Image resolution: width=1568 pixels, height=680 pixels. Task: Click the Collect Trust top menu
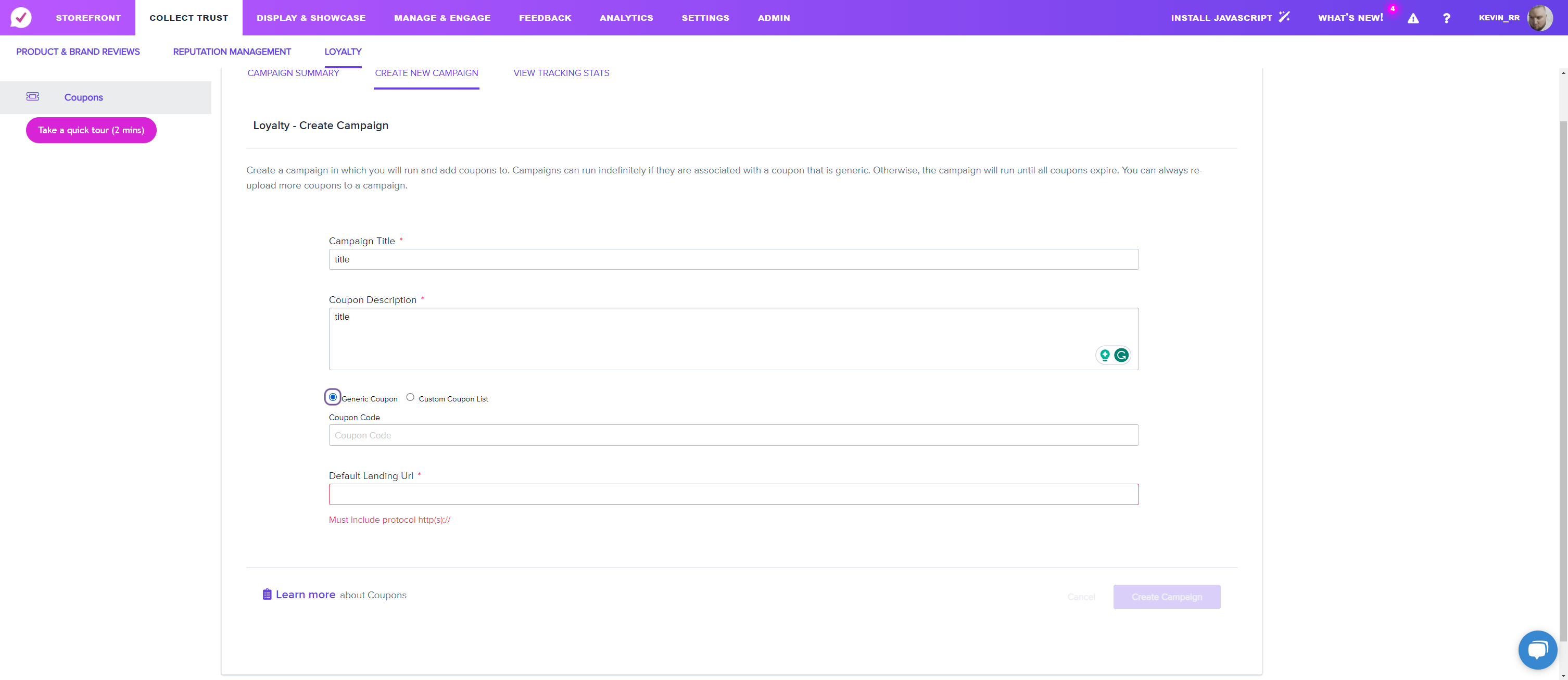click(x=188, y=18)
